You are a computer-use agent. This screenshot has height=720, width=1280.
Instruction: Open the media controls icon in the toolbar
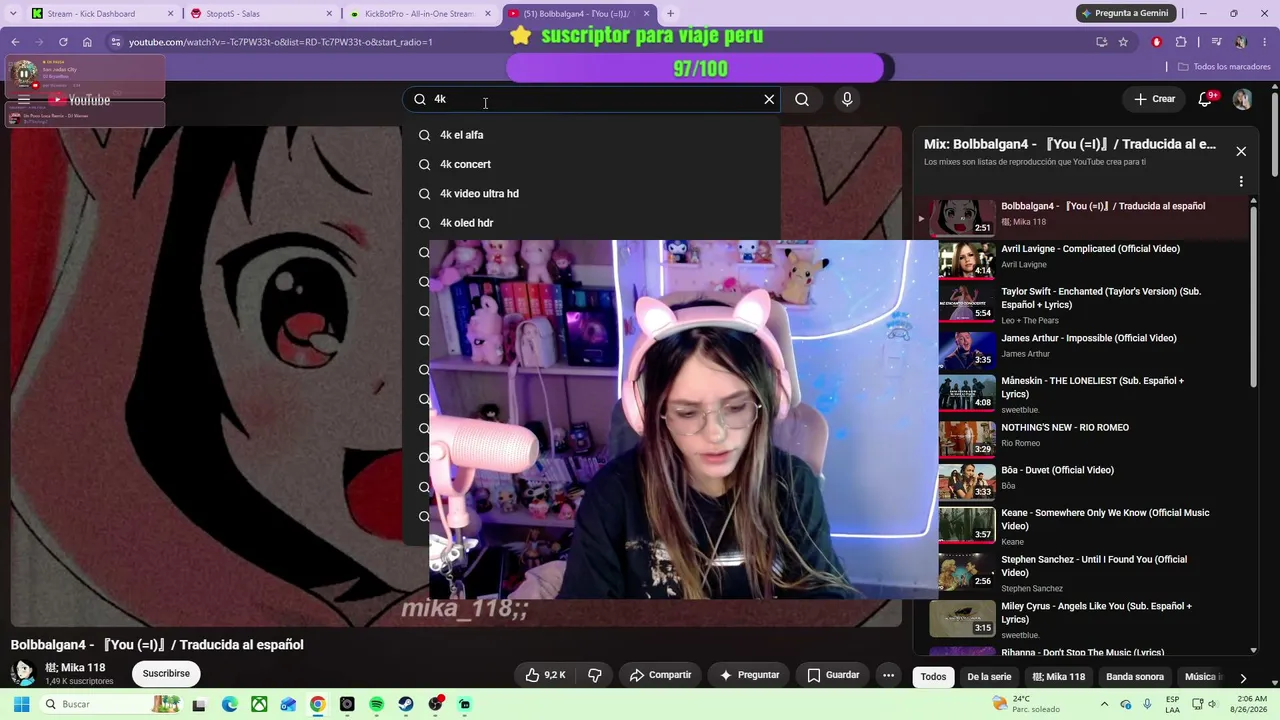tap(1217, 42)
